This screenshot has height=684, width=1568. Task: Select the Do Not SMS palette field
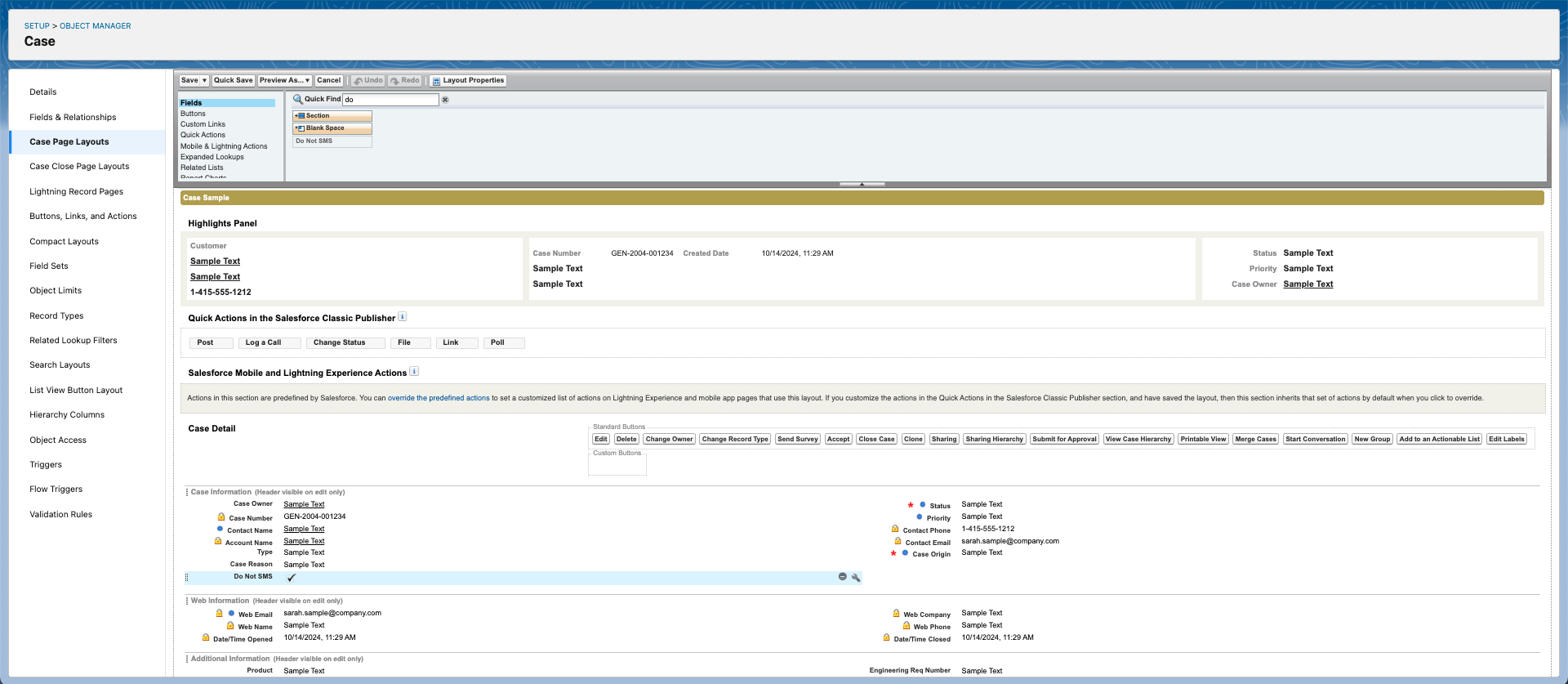332,141
